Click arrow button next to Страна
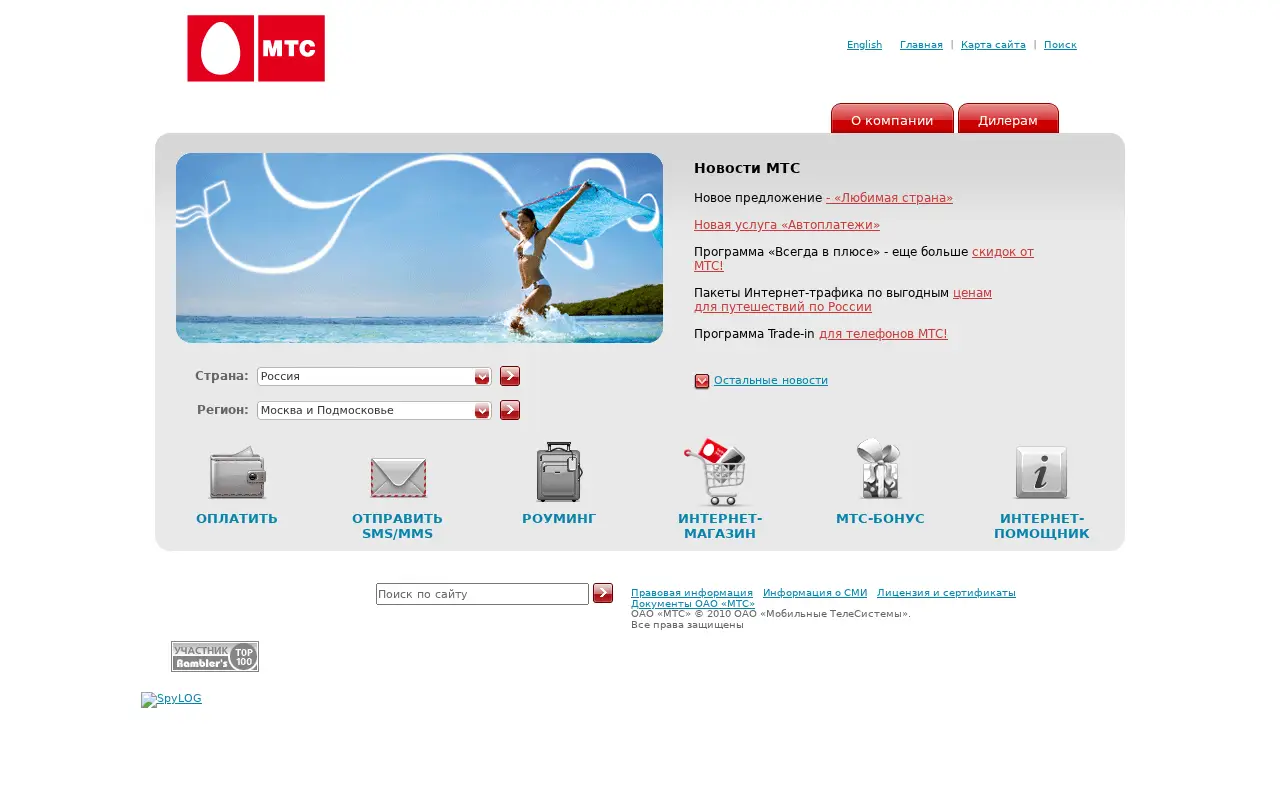 tap(510, 376)
